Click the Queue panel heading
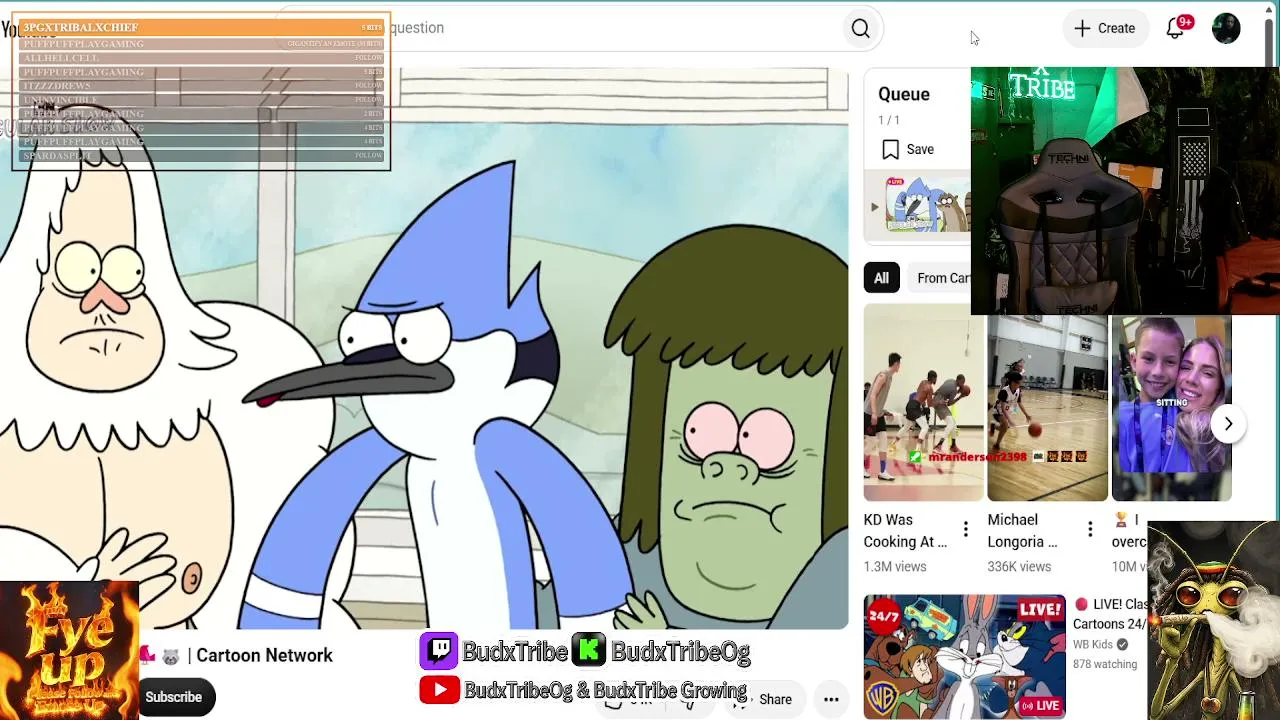The image size is (1280, 720). click(x=904, y=94)
